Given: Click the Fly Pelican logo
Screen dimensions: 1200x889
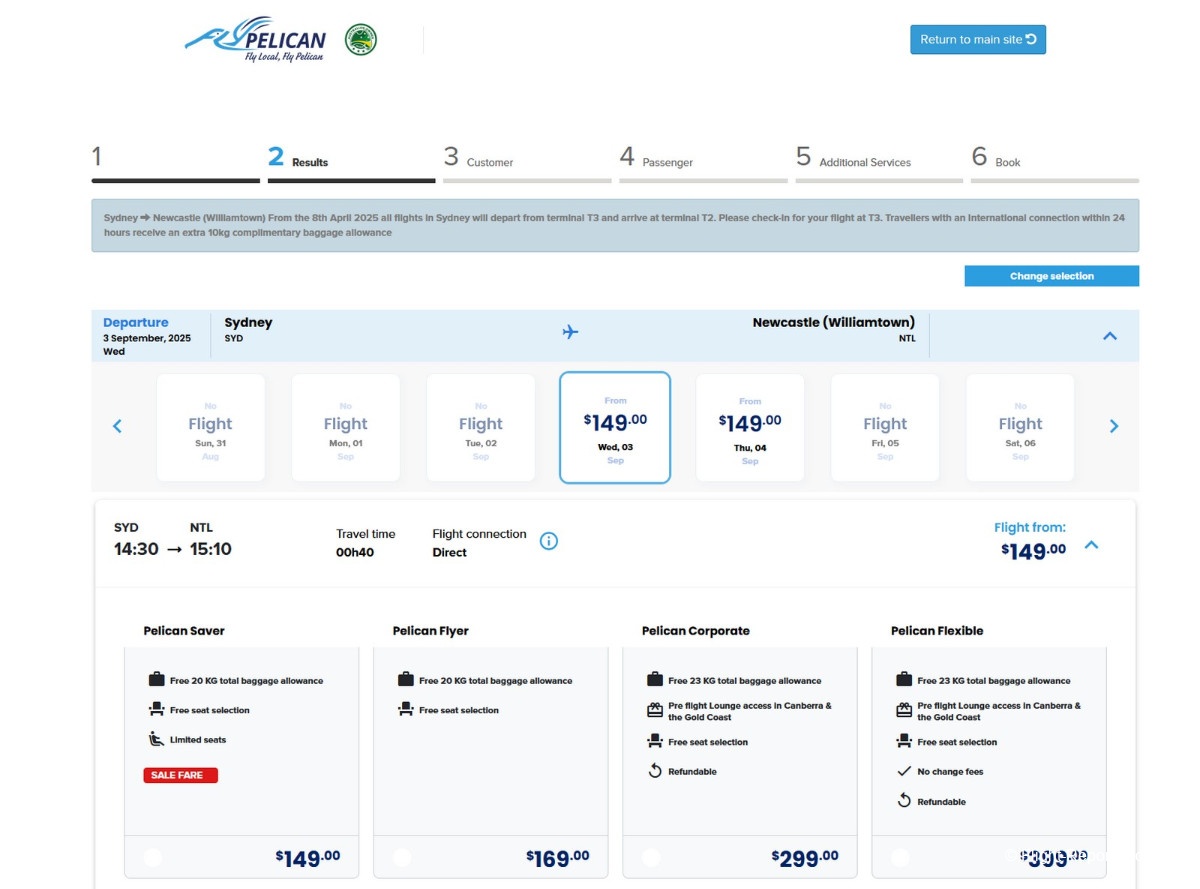Looking at the screenshot, I should coord(256,40).
